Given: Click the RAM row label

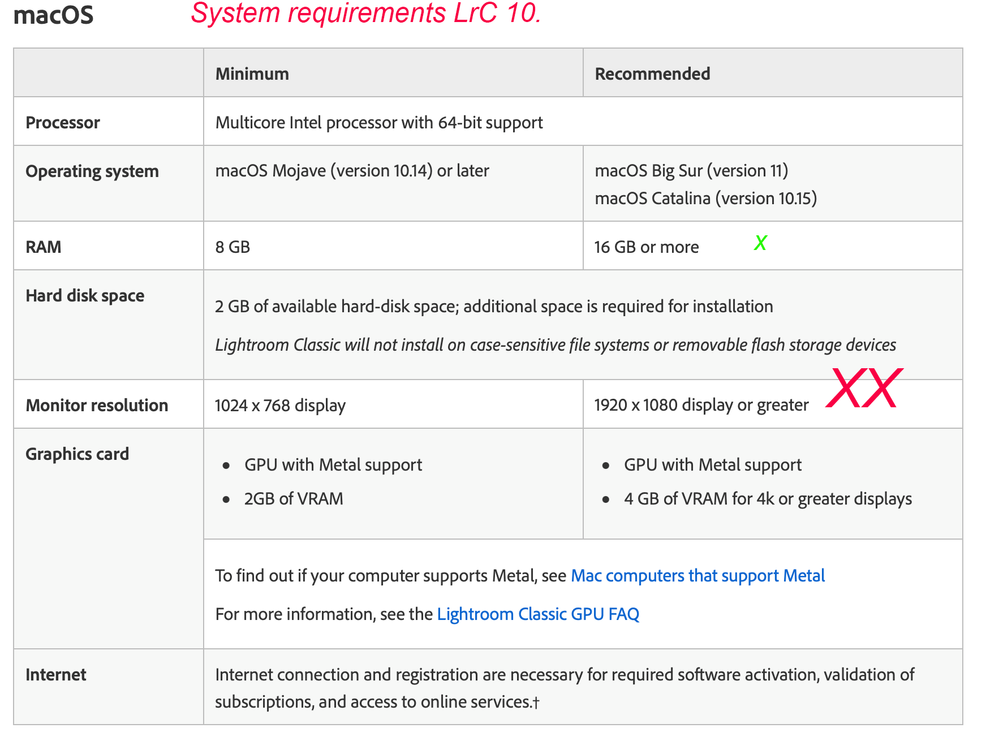Looking at the screenshot, I should coord(44,246).
